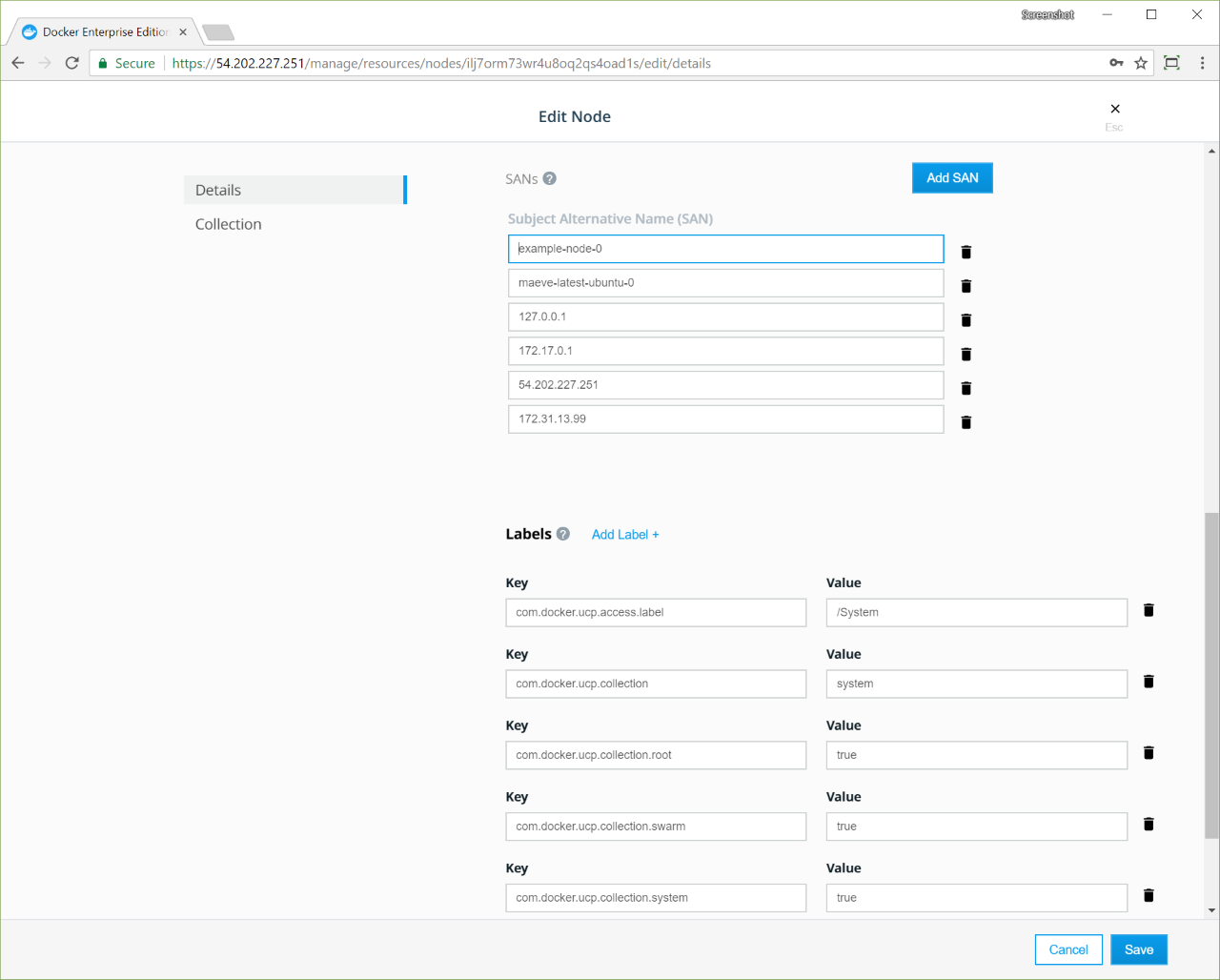Close the Edit Node dialog with X

[x=1115, y=109]
